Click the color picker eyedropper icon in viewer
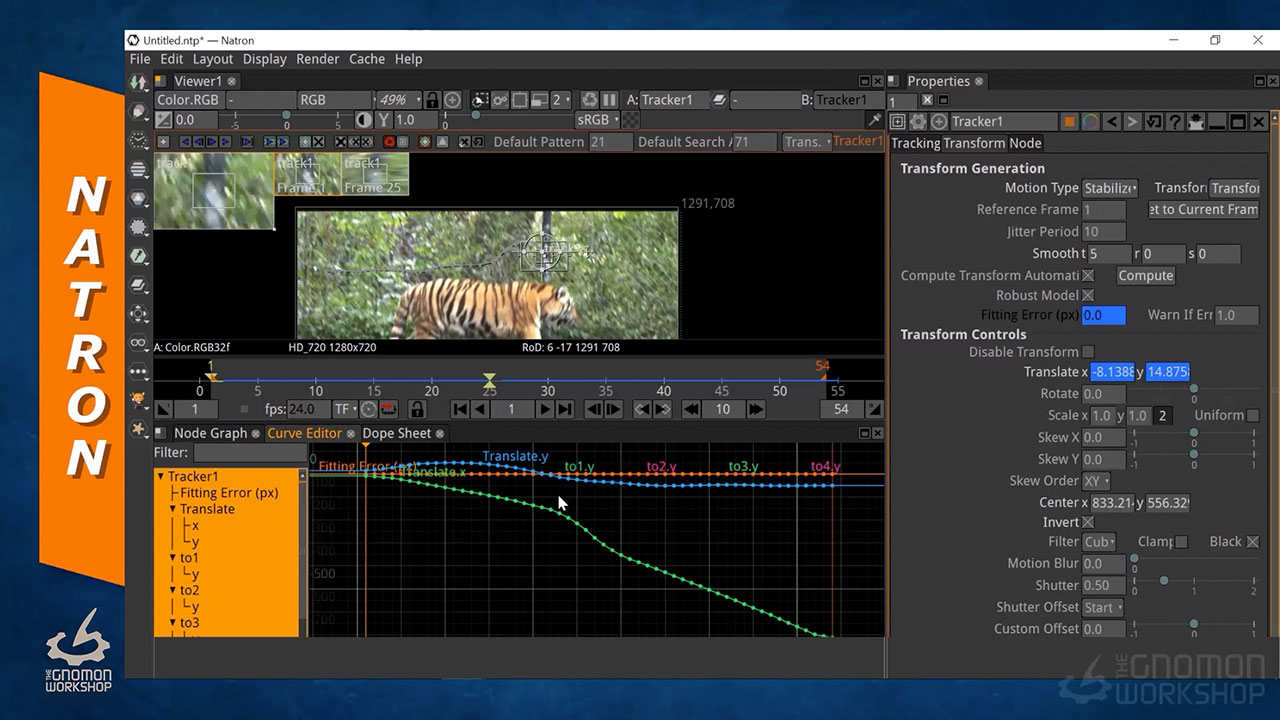 [x=874, y=120]
